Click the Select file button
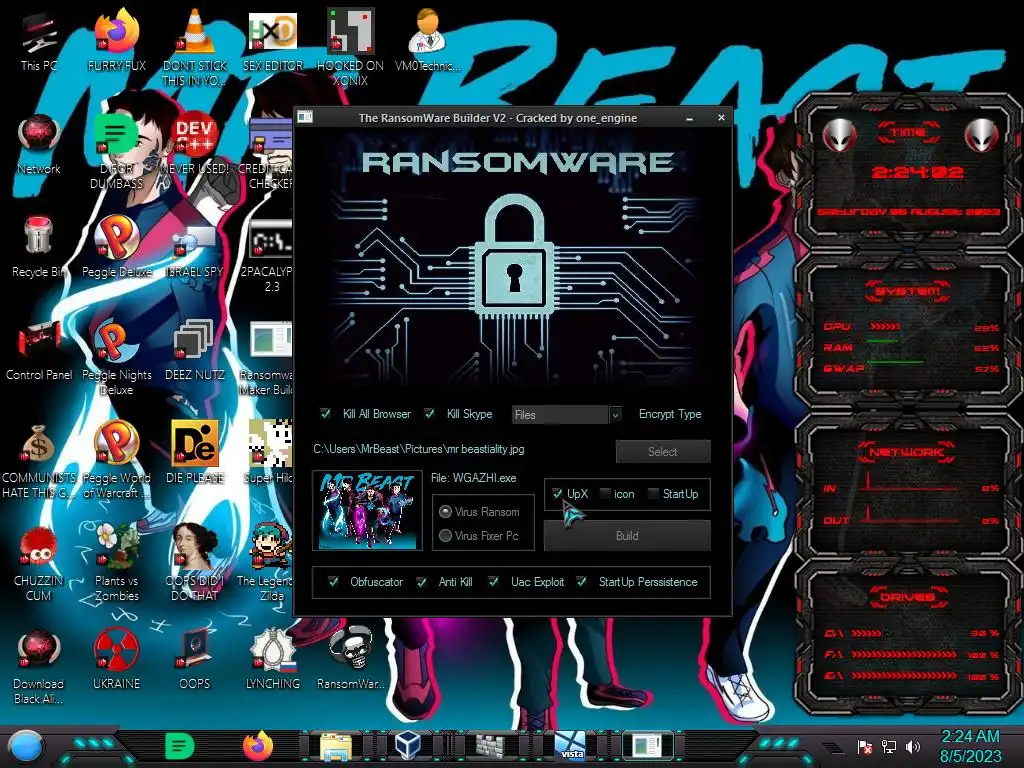The image size is (1024, 768). tap(663, 451)
